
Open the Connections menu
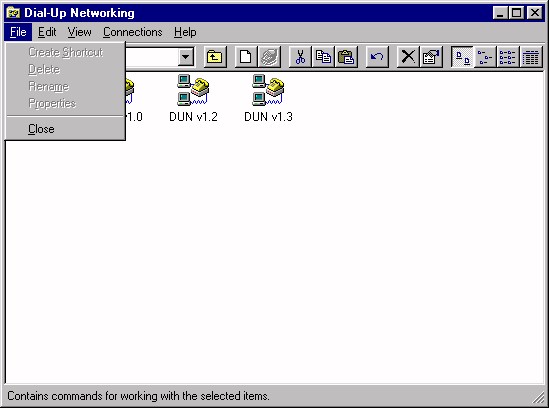(133, 32)
